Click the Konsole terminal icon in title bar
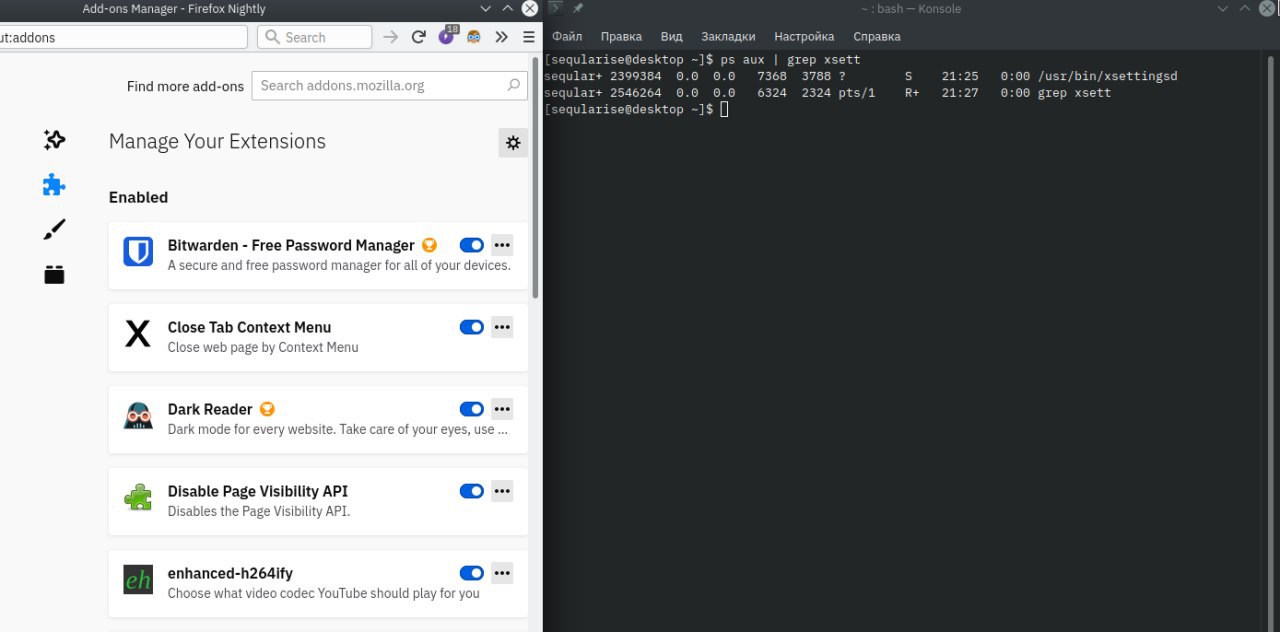The height and width of the screenshot is (632, 1280). pos(555,8)
